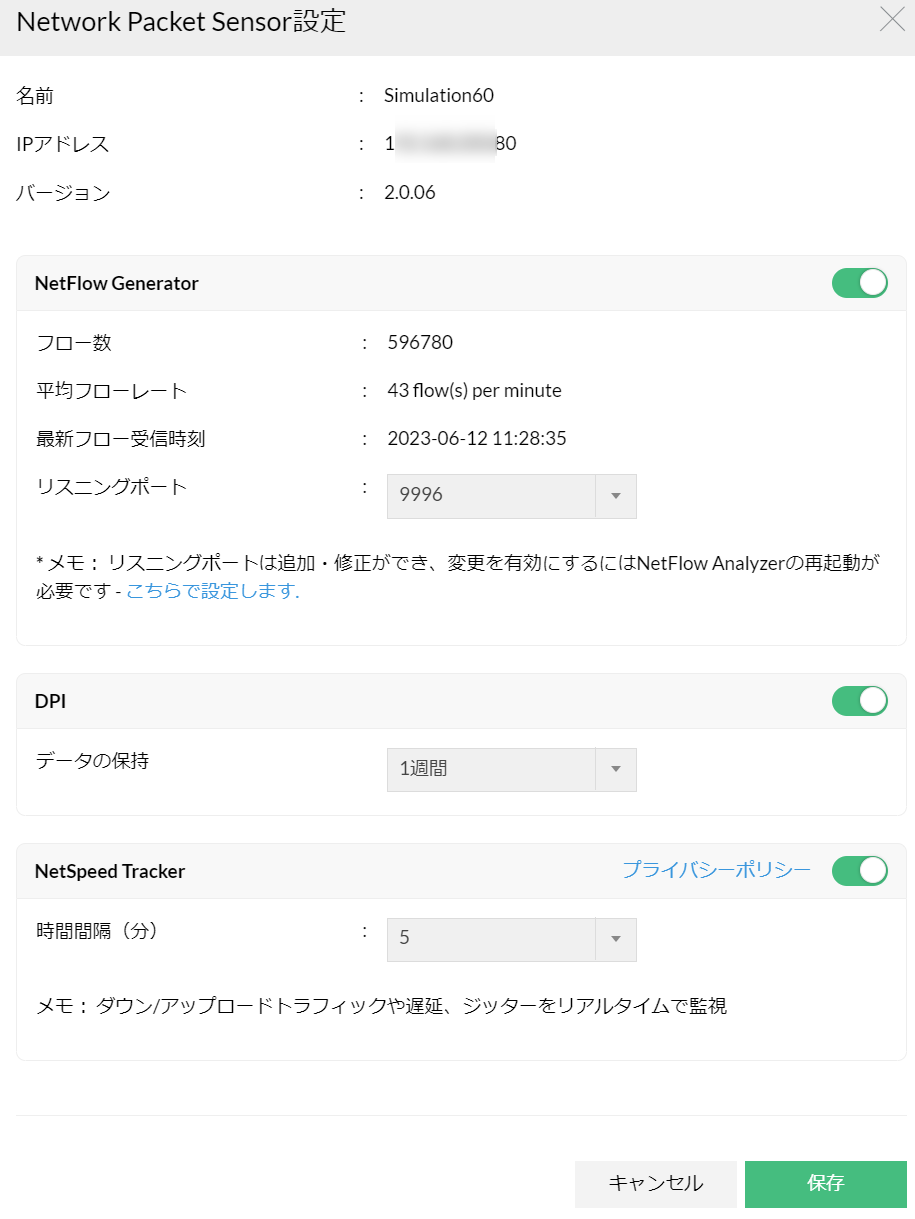Turn off the NetSpeed Tracker switch
The width and height of the screenshot is (915, 1219).
pos(859,871)
